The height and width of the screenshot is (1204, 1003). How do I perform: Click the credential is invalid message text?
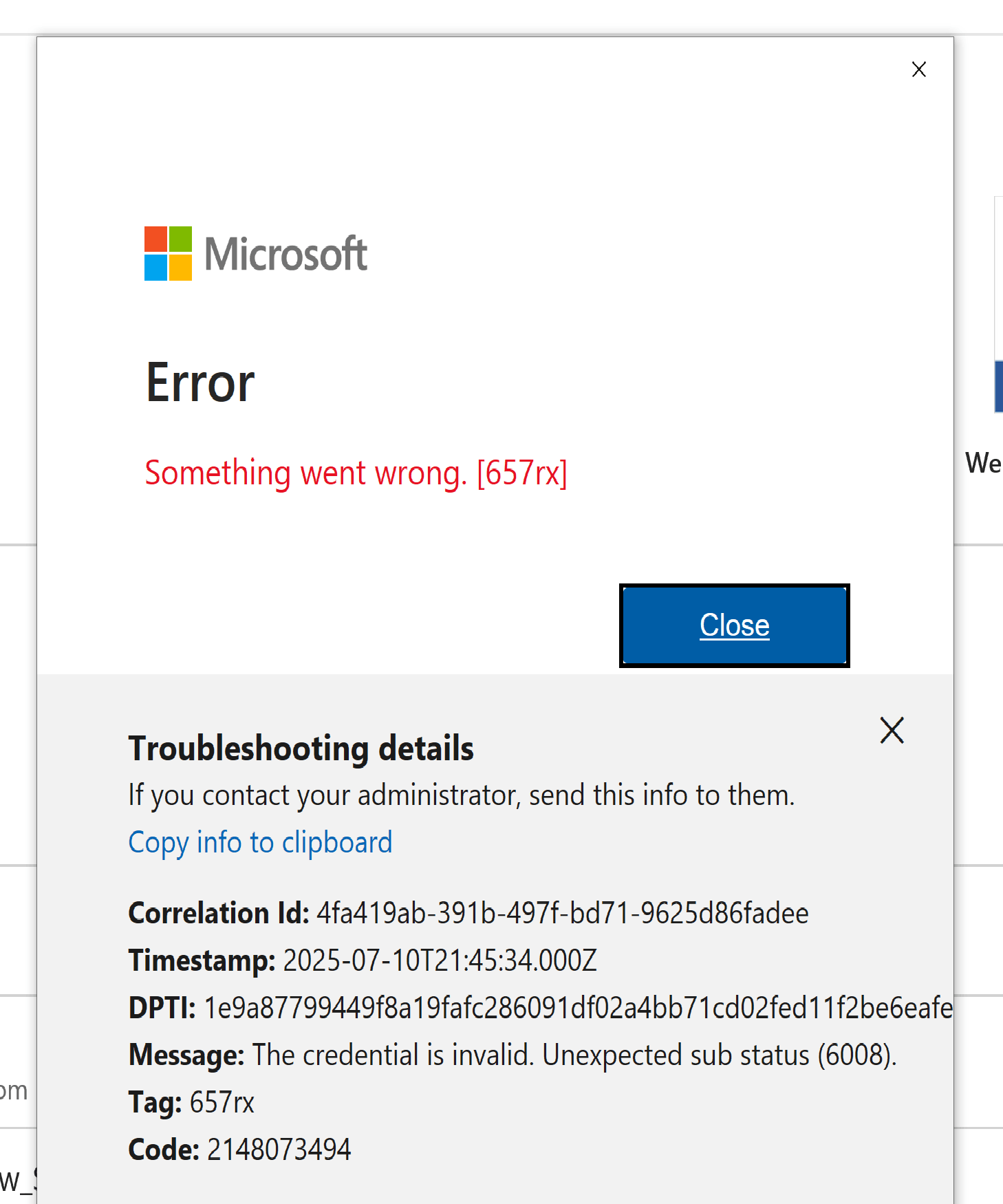pyautogui.click(x=574, y=1055)
